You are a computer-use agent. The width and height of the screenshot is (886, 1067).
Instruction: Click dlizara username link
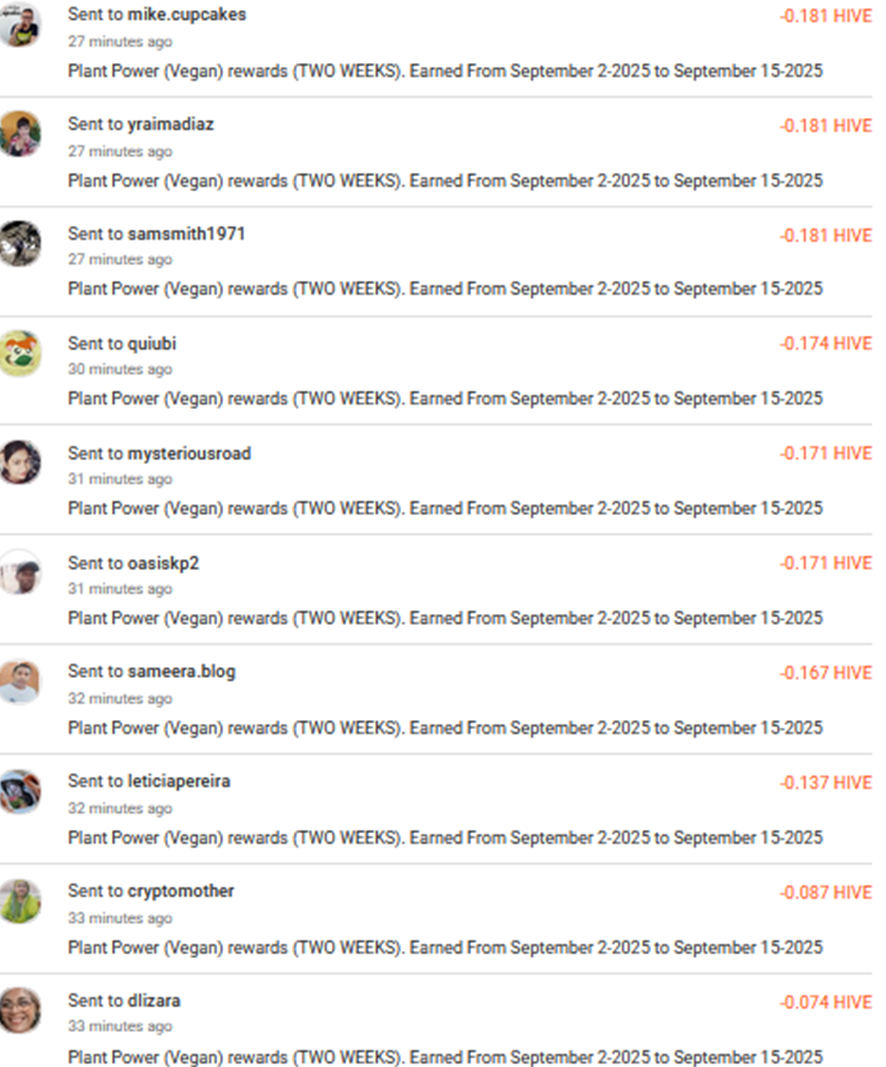[154, 1000]
